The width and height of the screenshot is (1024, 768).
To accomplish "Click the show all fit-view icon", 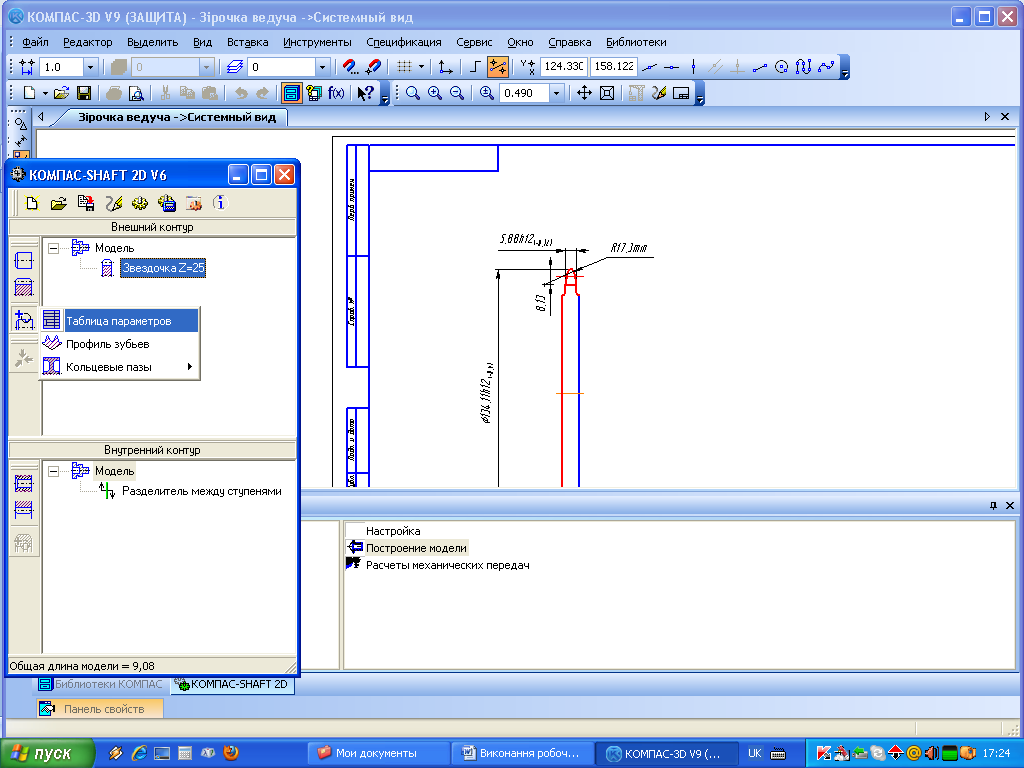I will [x=607, y=93].
